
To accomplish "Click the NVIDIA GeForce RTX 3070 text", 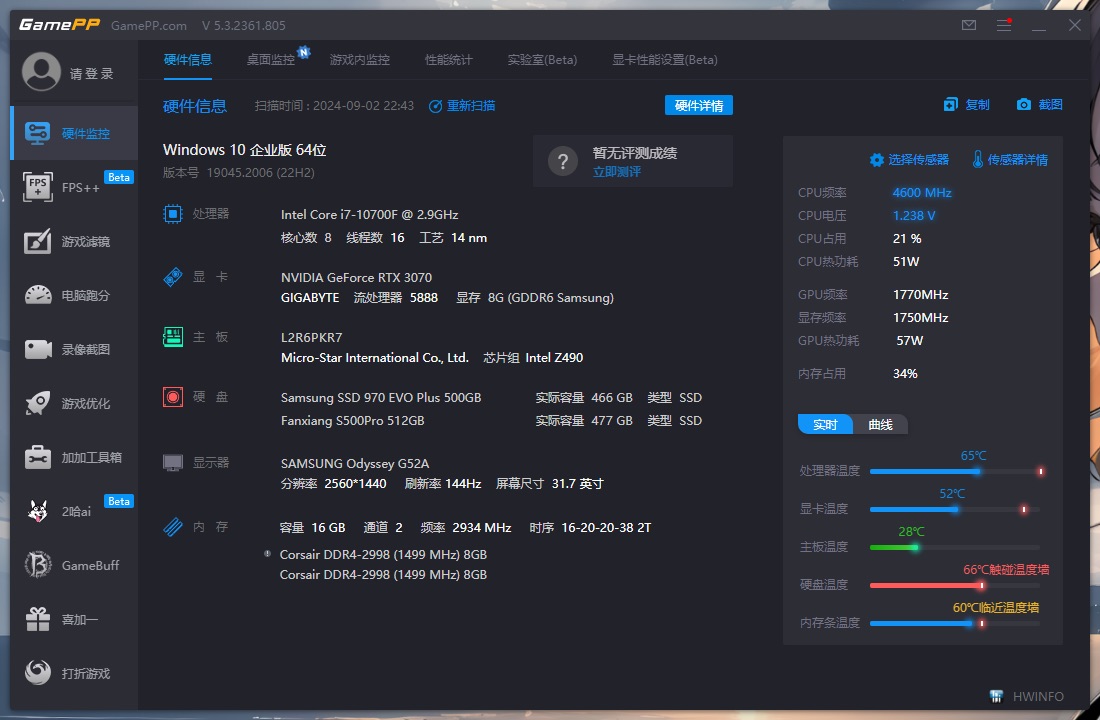I will (356, 278).
